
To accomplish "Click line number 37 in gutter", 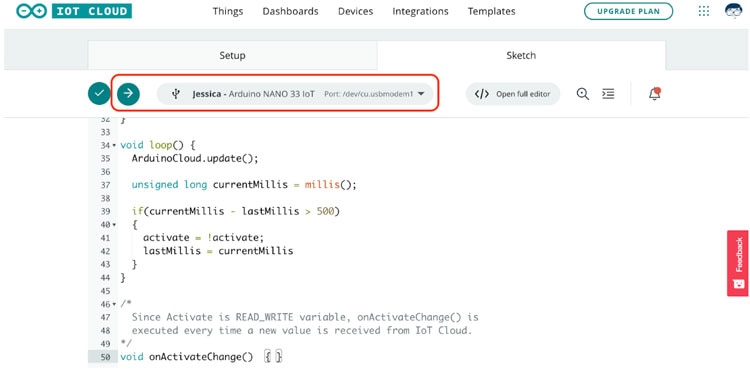I will pyautogui.click(x=106, y=185).
